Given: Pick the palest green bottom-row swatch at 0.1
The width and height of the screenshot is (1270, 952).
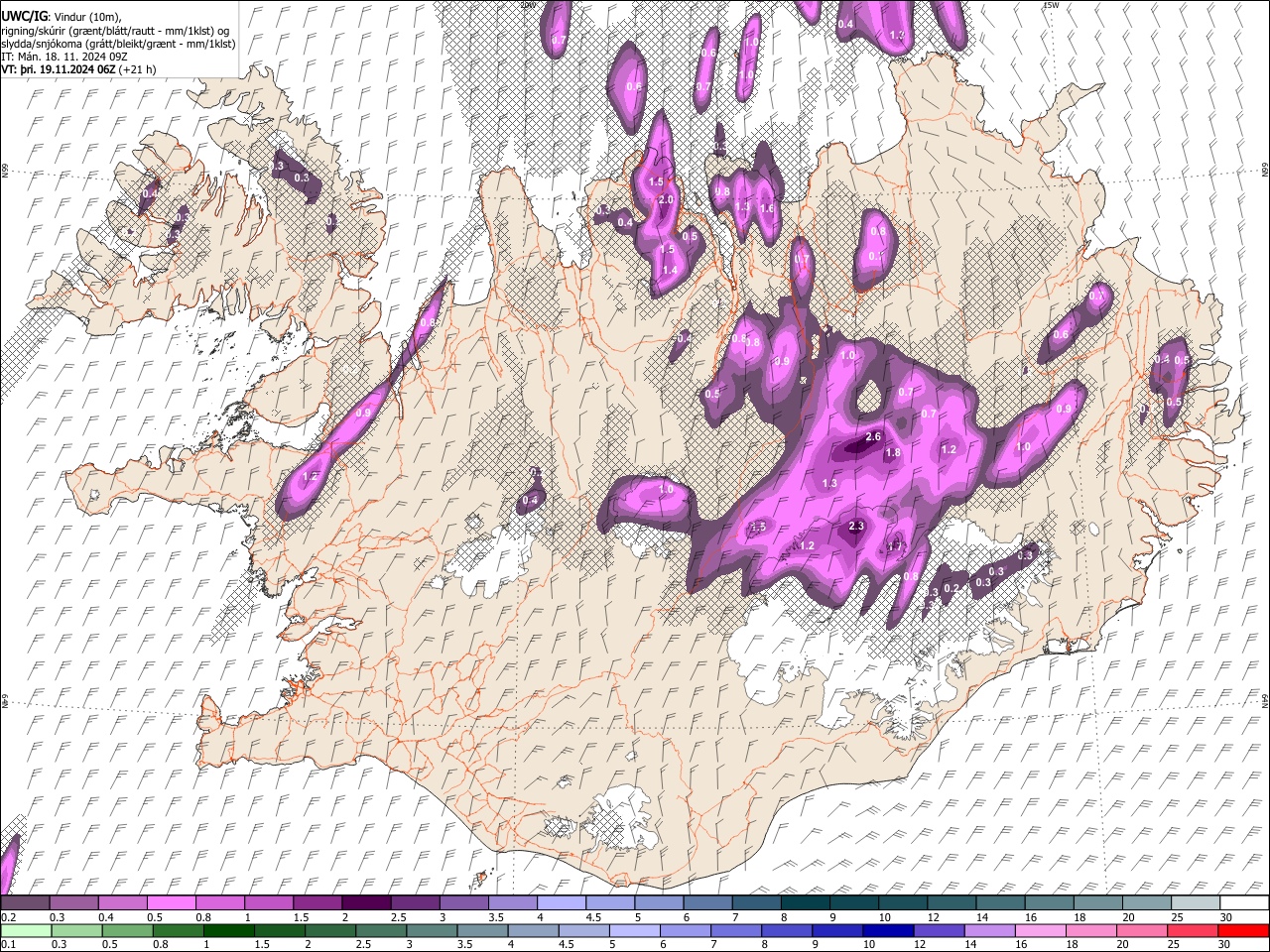Looking at the screenshot, I should pyautogui.click(x=25, y=930).
